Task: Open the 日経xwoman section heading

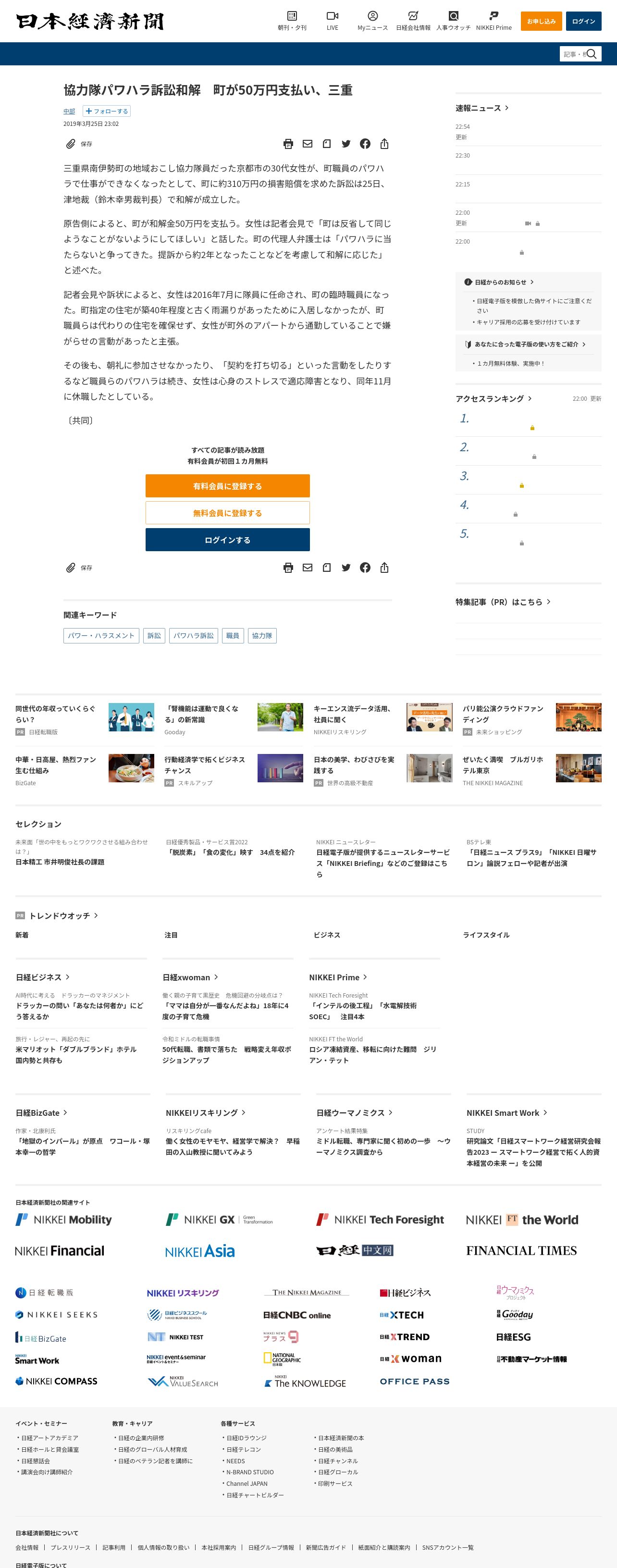Action: [190, 977]
